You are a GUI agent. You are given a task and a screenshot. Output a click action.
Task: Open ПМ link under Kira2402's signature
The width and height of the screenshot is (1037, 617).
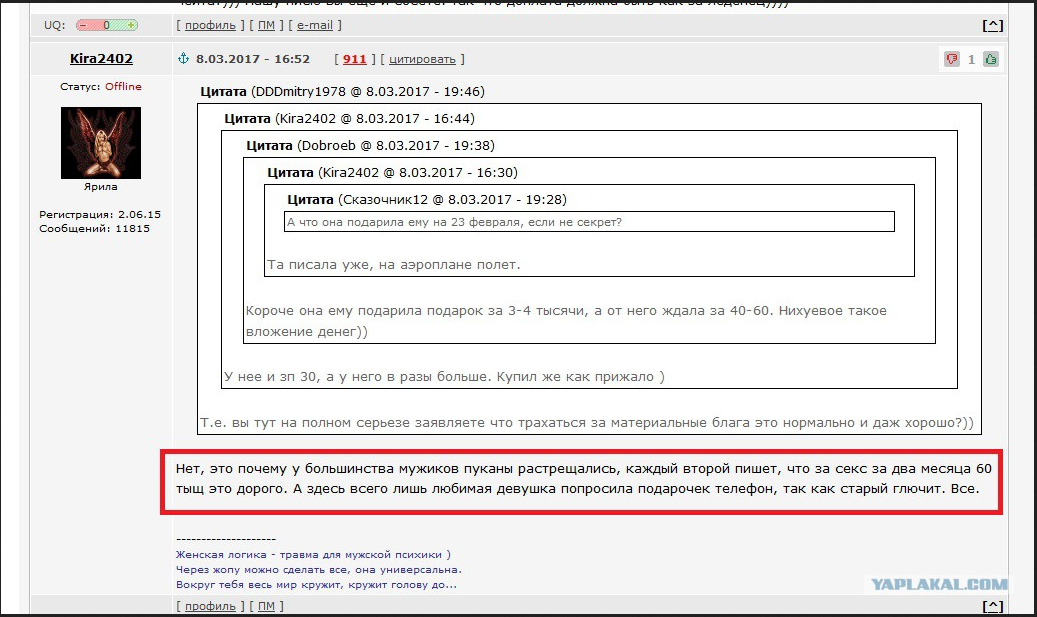[267, 606]
